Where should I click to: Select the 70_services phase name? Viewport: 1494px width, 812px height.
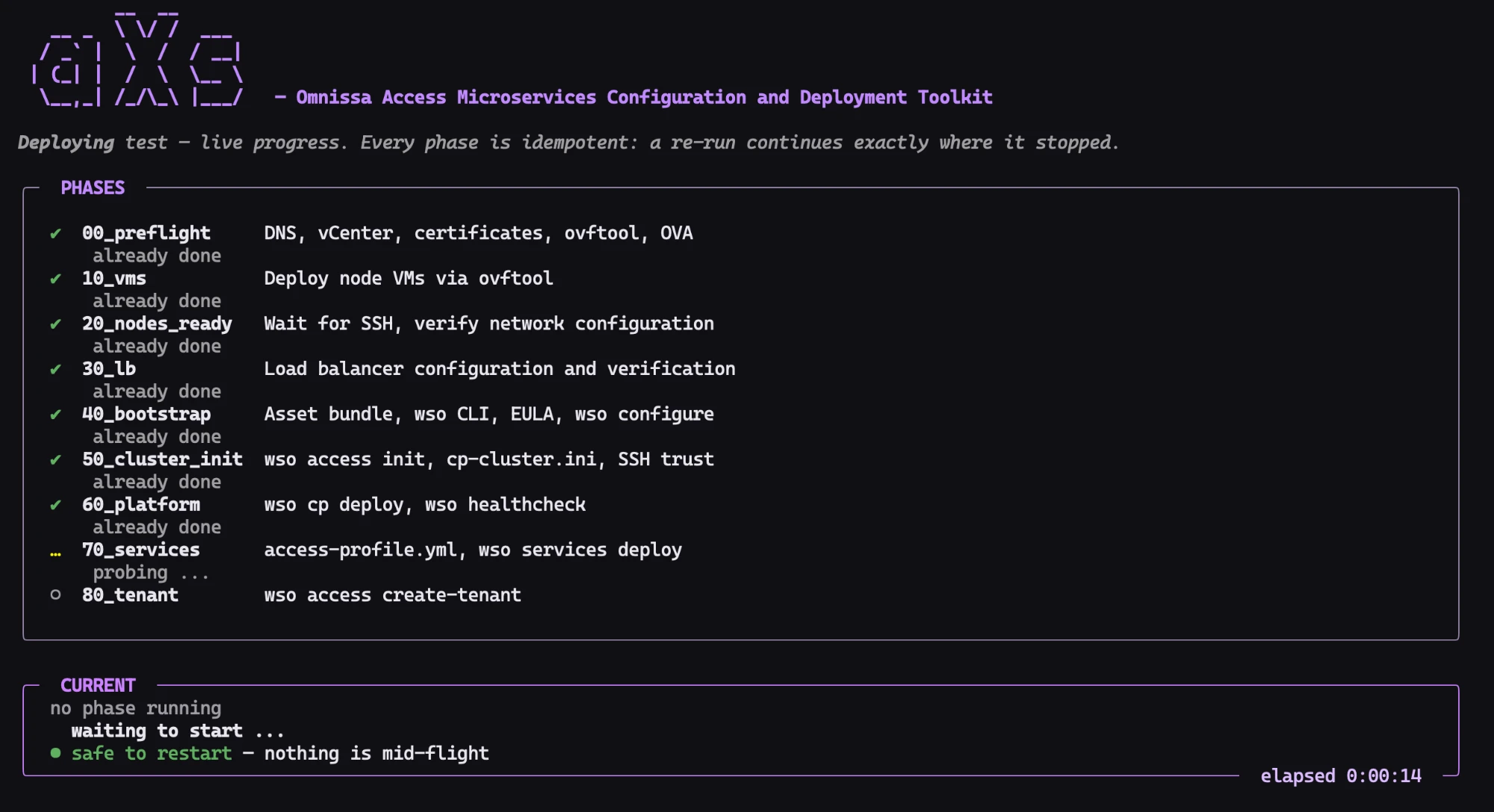pos(141,550)
